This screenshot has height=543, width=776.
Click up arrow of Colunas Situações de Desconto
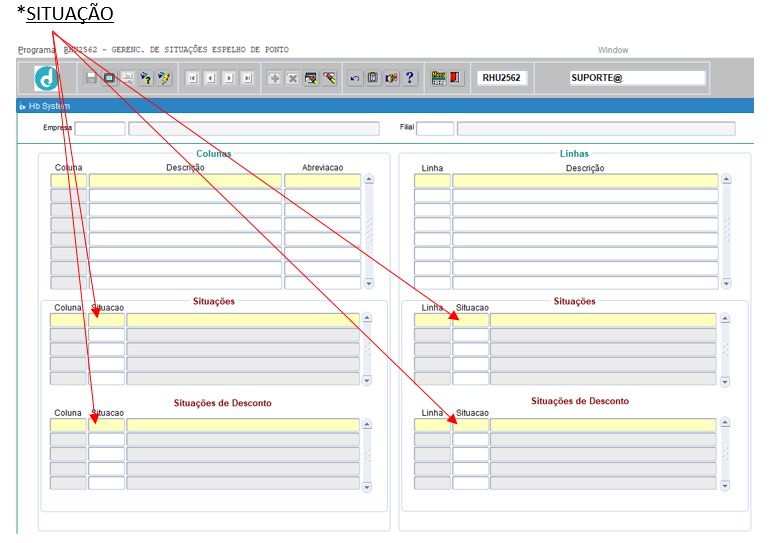pyautogui.click(x=367, y=424)
